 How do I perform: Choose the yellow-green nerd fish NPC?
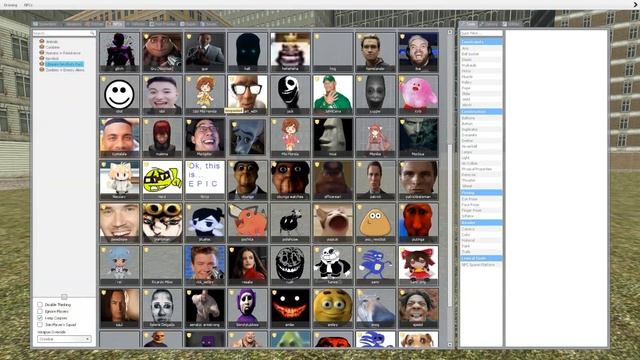(162, 180)
